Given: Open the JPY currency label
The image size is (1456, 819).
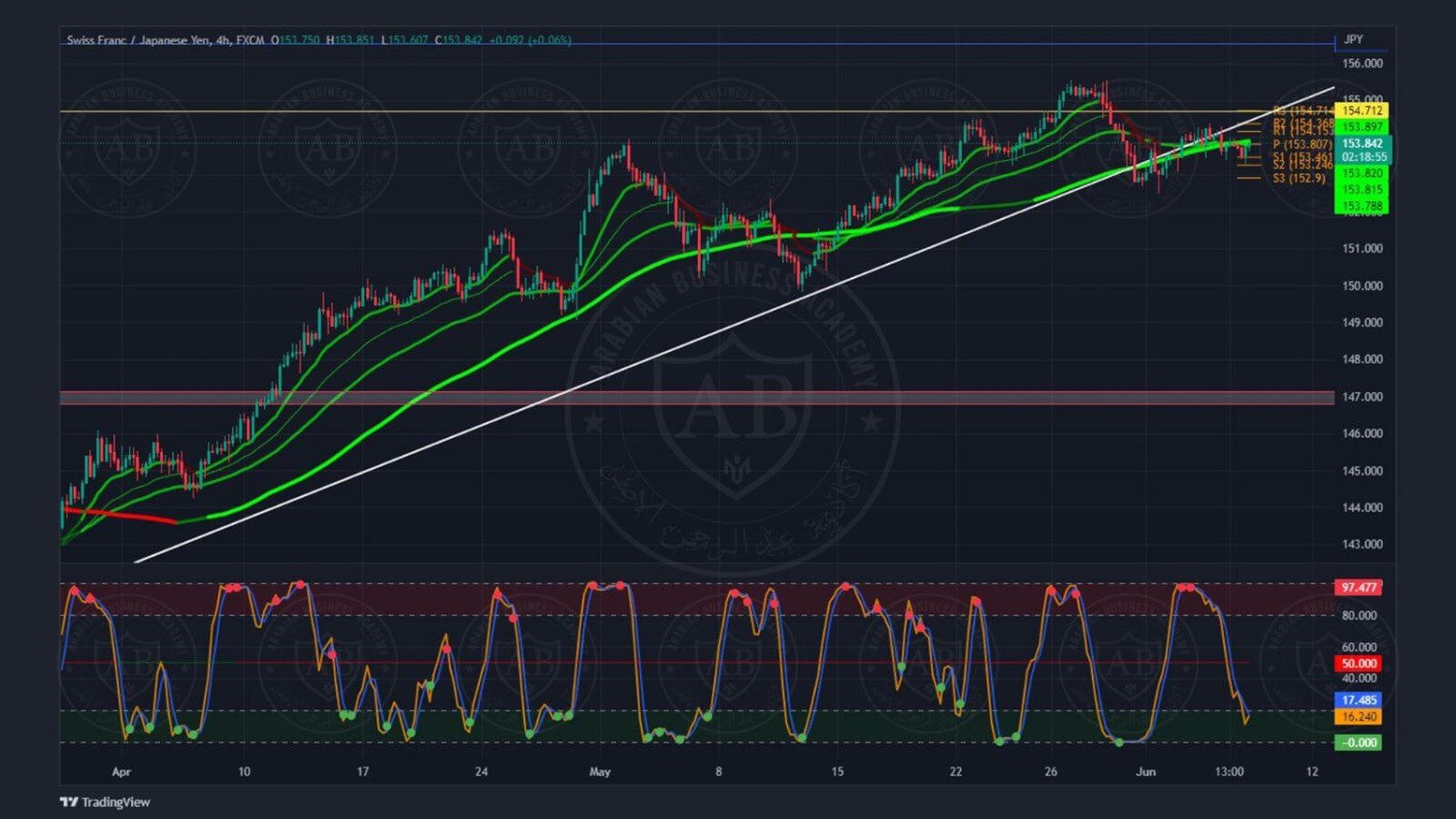Looking at the screenshot, I should tap(1353, 40).
